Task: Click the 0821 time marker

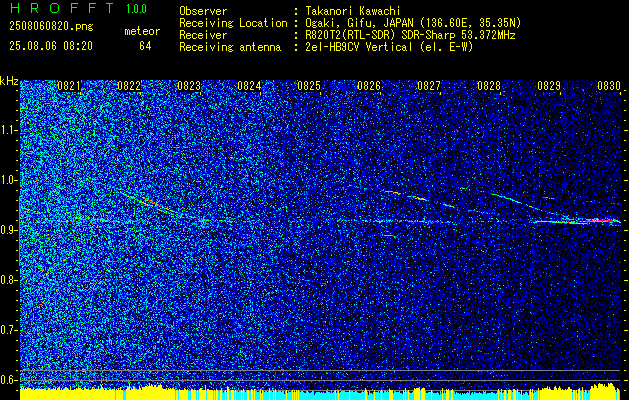Action: (69, 86)
